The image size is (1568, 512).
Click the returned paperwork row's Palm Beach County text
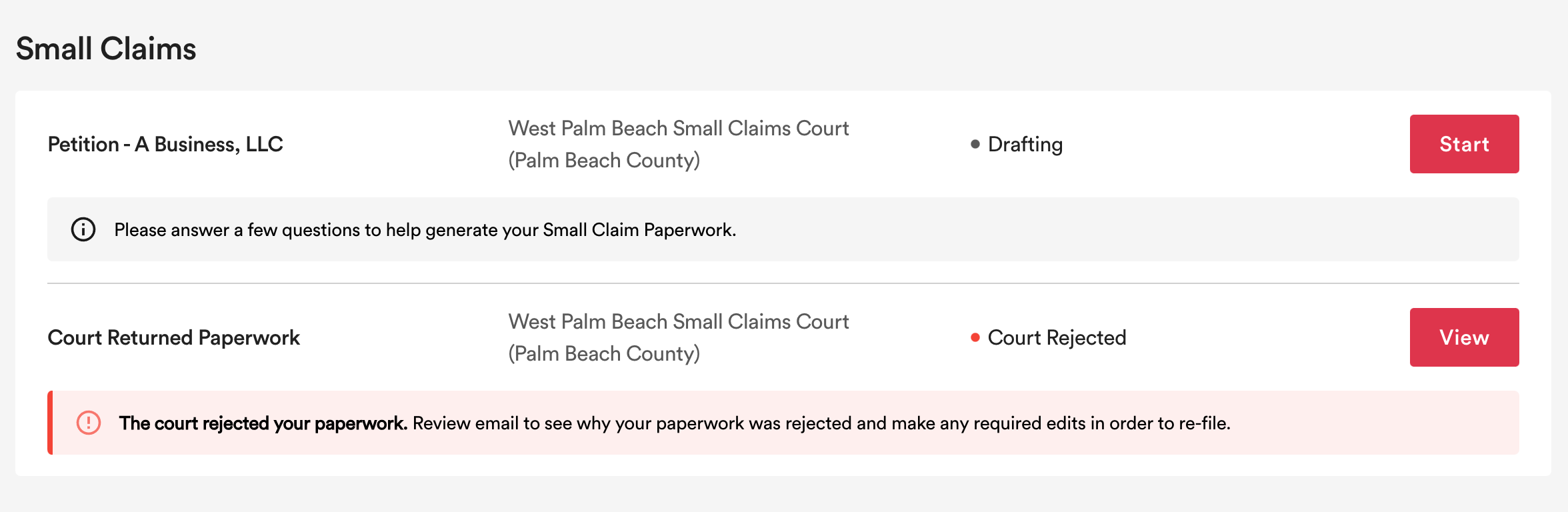604,353
